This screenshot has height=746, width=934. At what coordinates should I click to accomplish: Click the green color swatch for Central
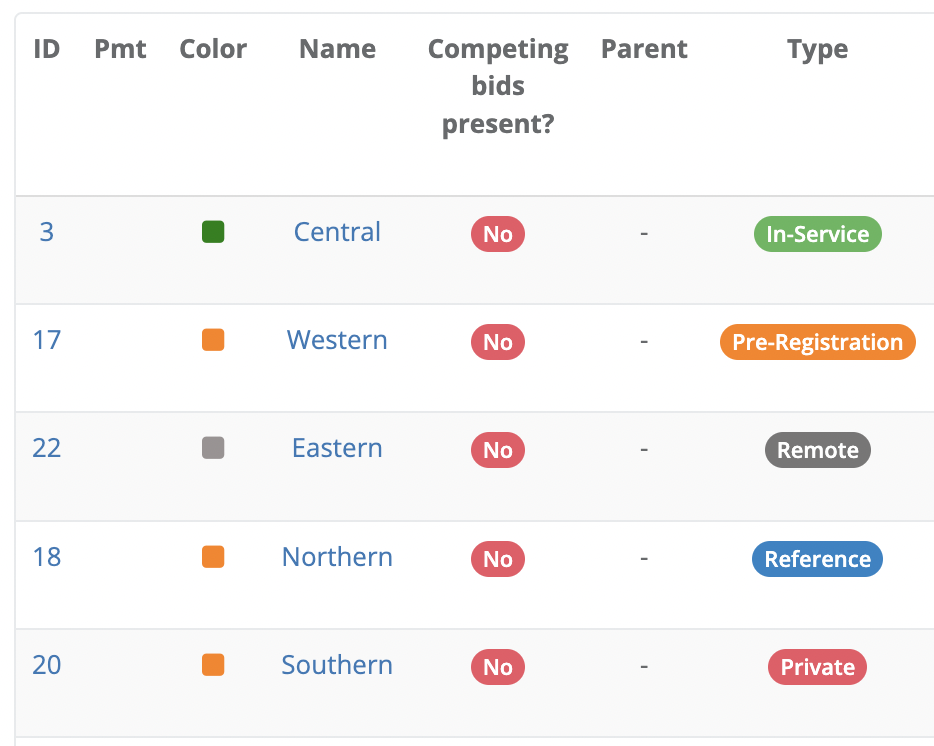tap(213, 233)
